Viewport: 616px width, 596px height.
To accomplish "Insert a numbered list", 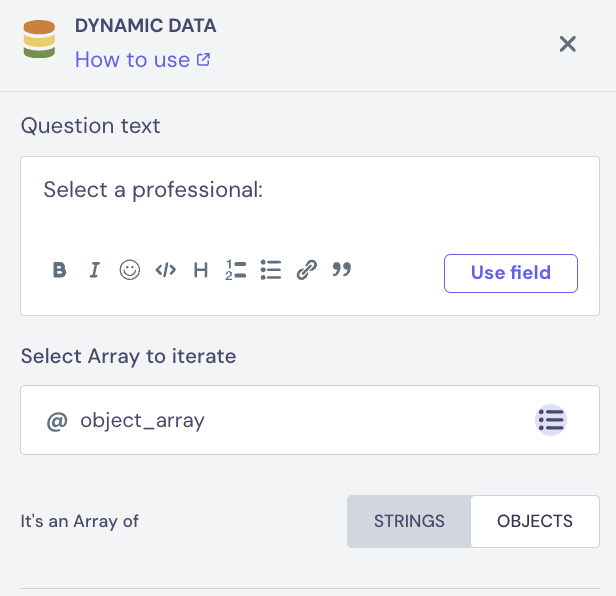I will click(236, 270).
